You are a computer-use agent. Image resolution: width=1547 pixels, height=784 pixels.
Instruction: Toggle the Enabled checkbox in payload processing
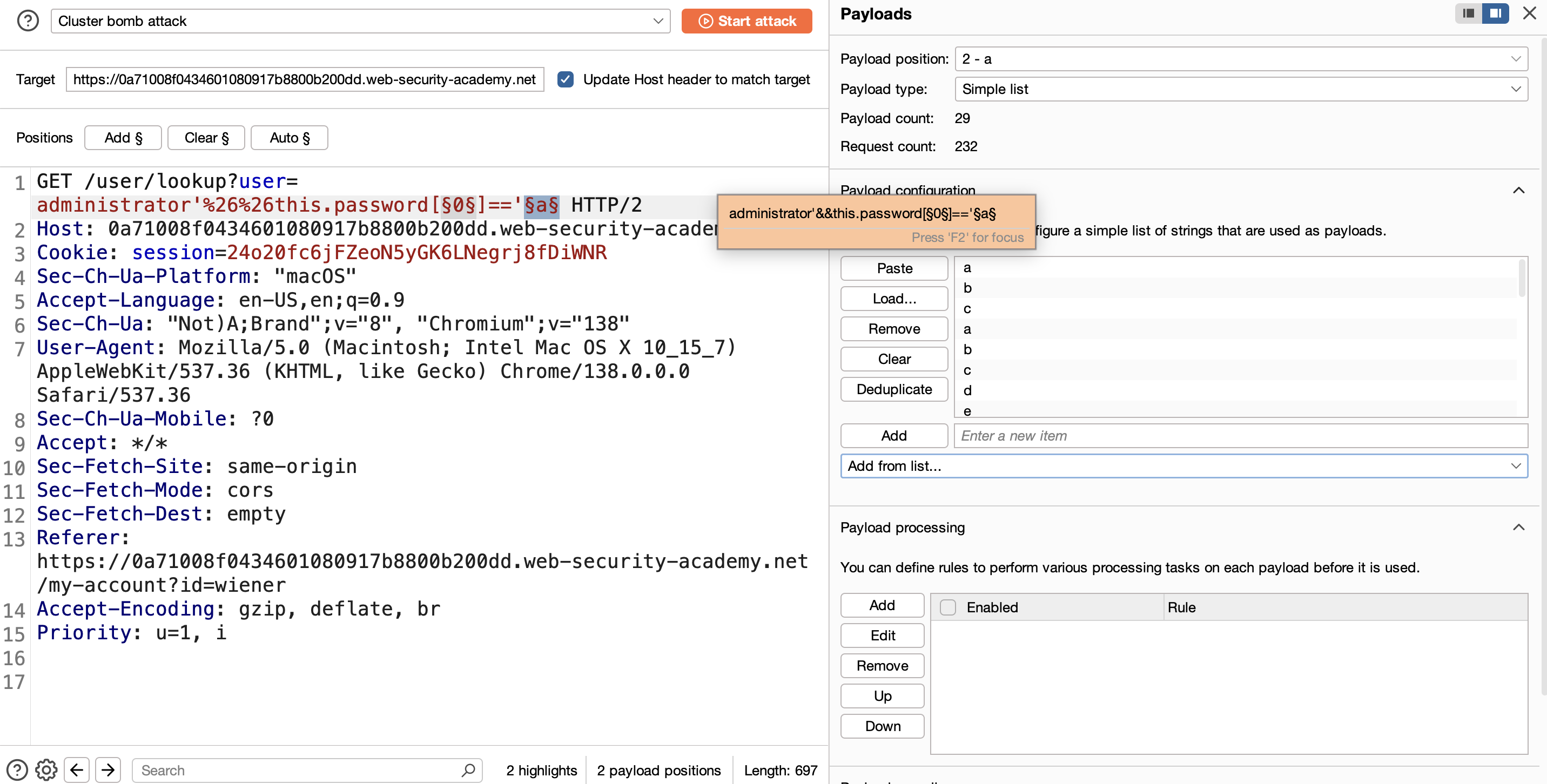click(x=947, y=607)
